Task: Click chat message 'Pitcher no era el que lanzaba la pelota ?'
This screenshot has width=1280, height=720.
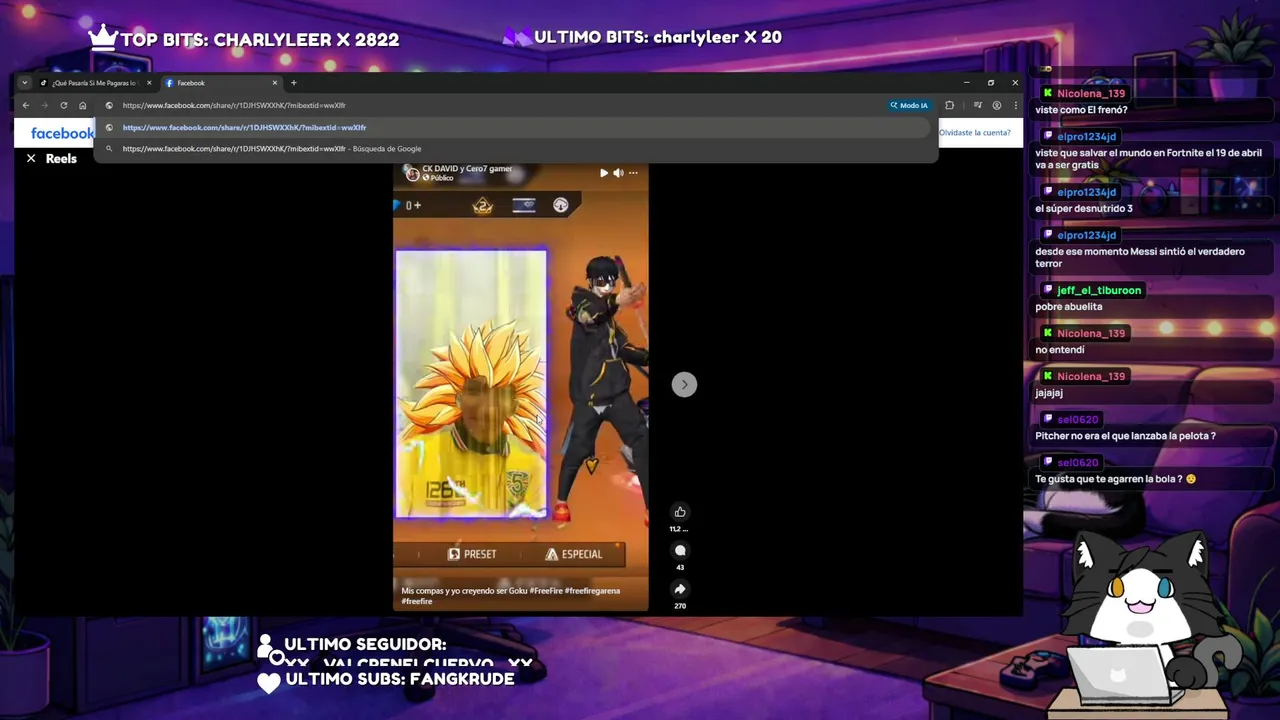Action: pos(1126,436)
